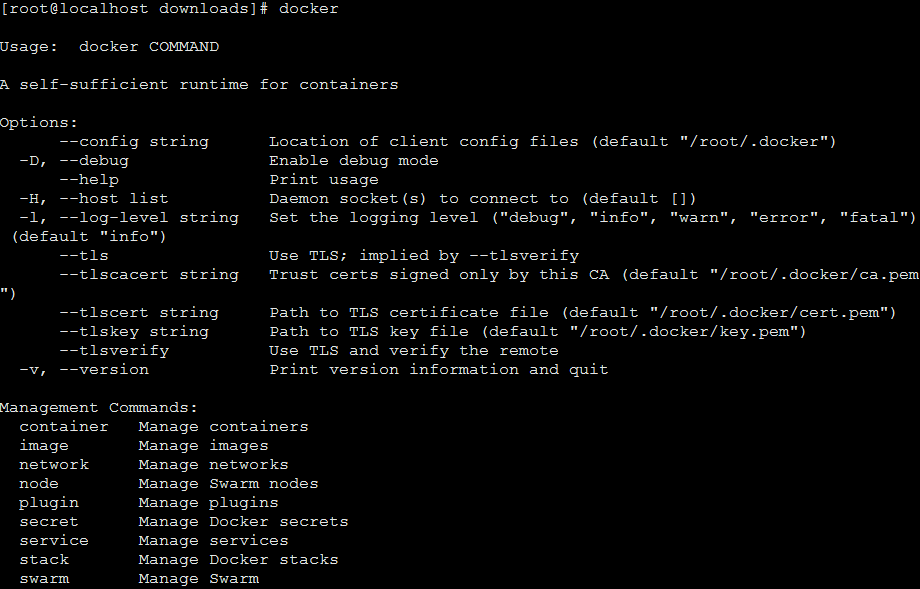The image size is (920, 589).
Task: Click the "network" management command
Action: pyautogui.click(x=54, y=465)
